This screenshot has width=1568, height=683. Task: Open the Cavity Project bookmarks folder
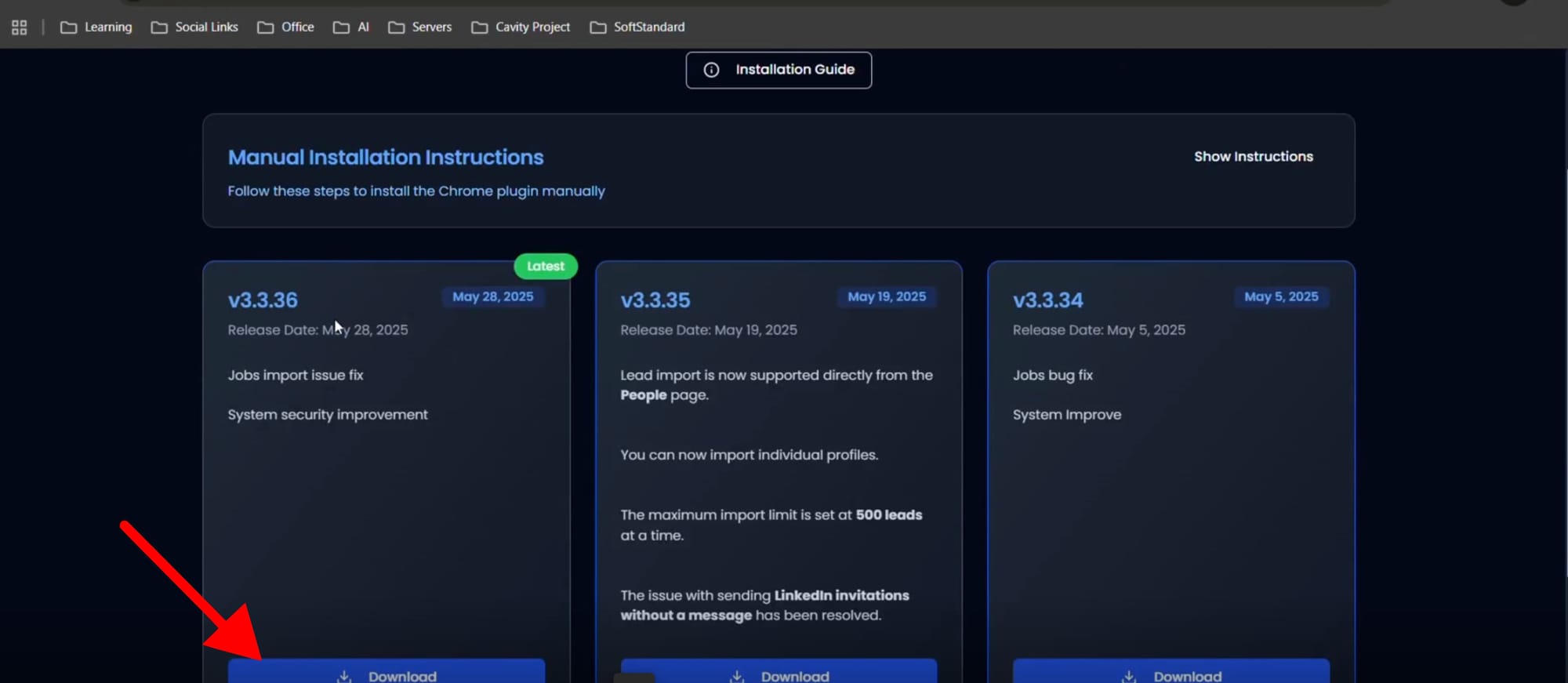click(x=521, y=27)
